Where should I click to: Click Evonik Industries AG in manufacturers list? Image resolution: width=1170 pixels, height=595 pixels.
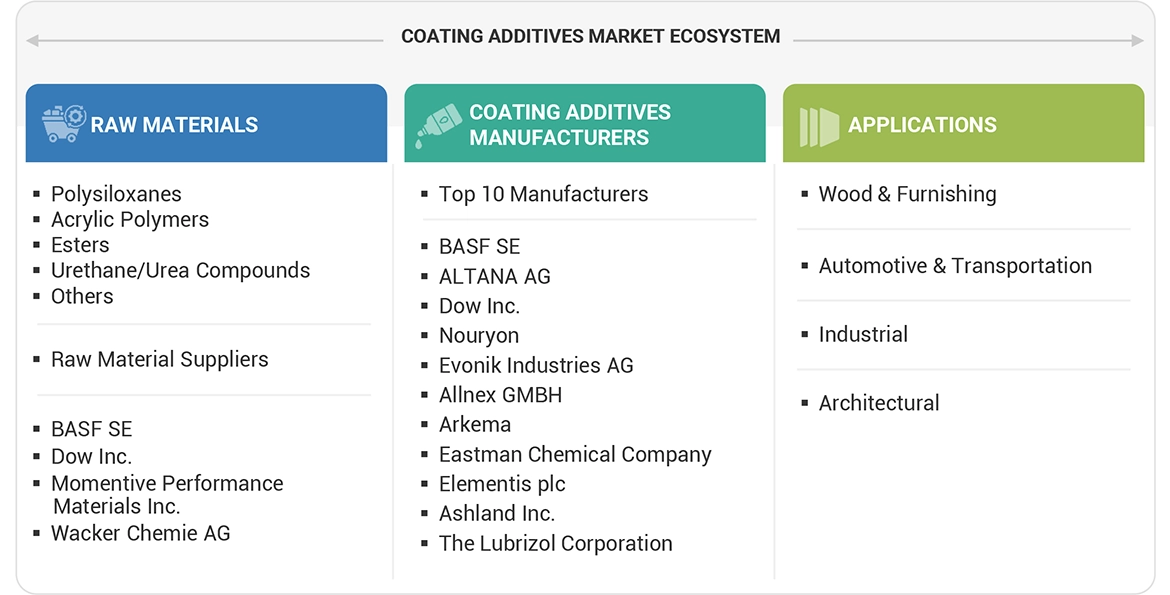(536, 366)
